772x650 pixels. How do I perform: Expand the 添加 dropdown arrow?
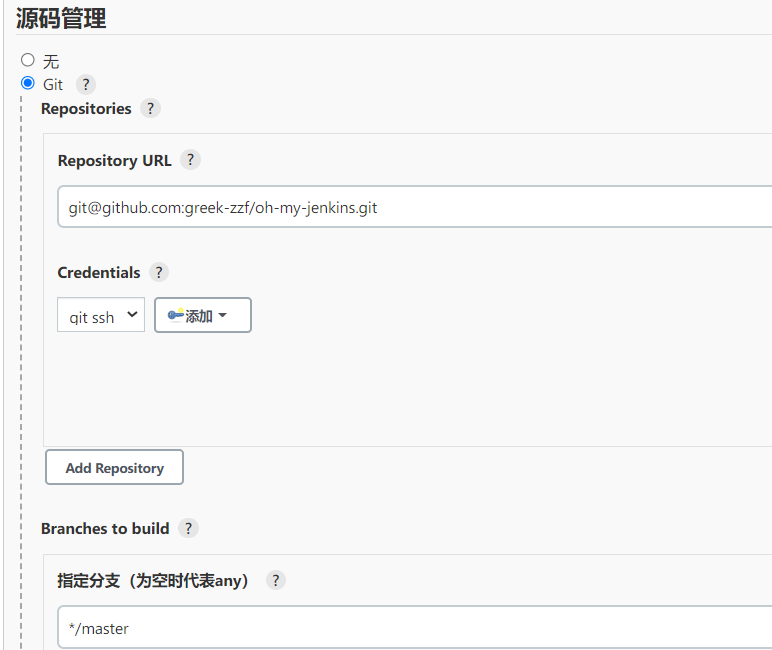(223, 315)
